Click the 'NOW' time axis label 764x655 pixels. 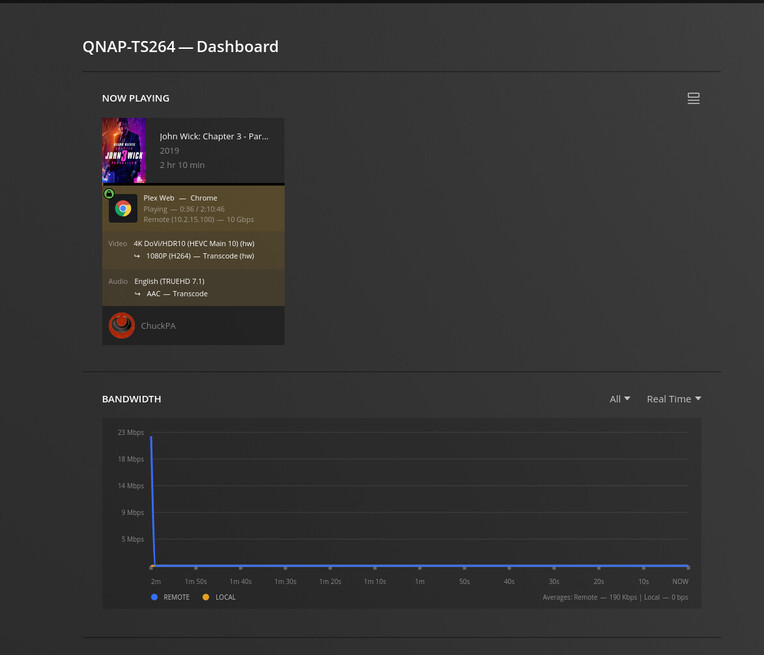coord(680,581)
